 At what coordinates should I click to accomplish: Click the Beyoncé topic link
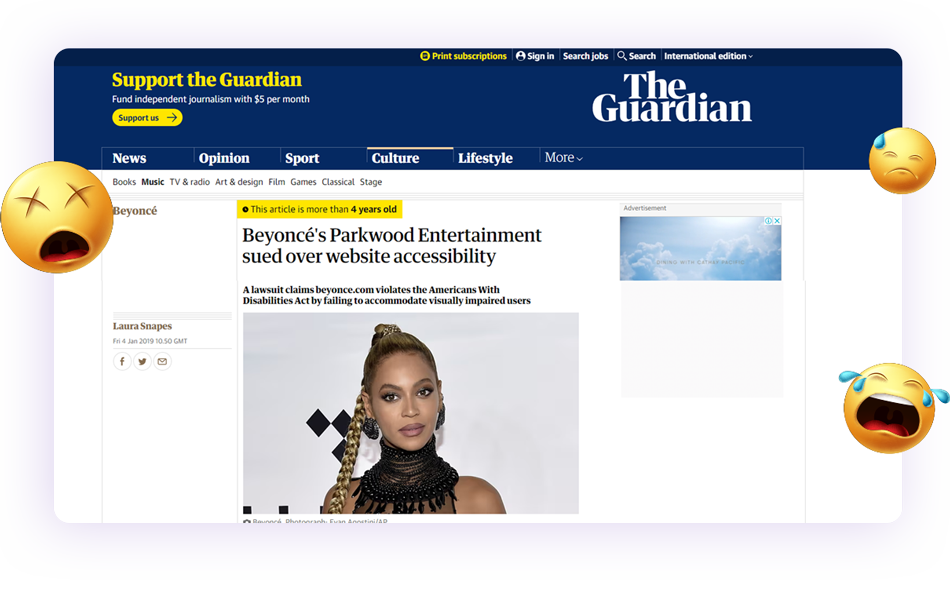tap(135, 211)
